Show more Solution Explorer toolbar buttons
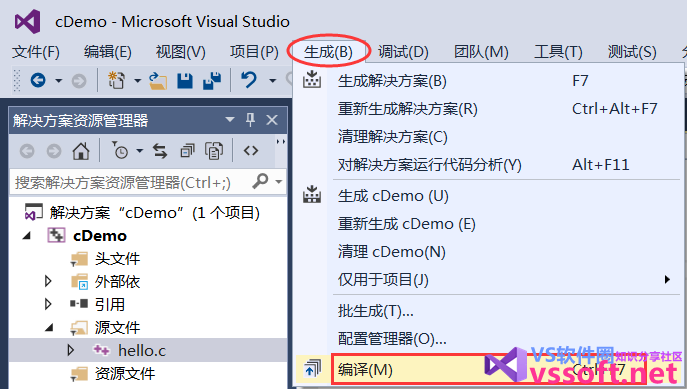The width and height of the screenshot is (687, 389). [280, 141]
